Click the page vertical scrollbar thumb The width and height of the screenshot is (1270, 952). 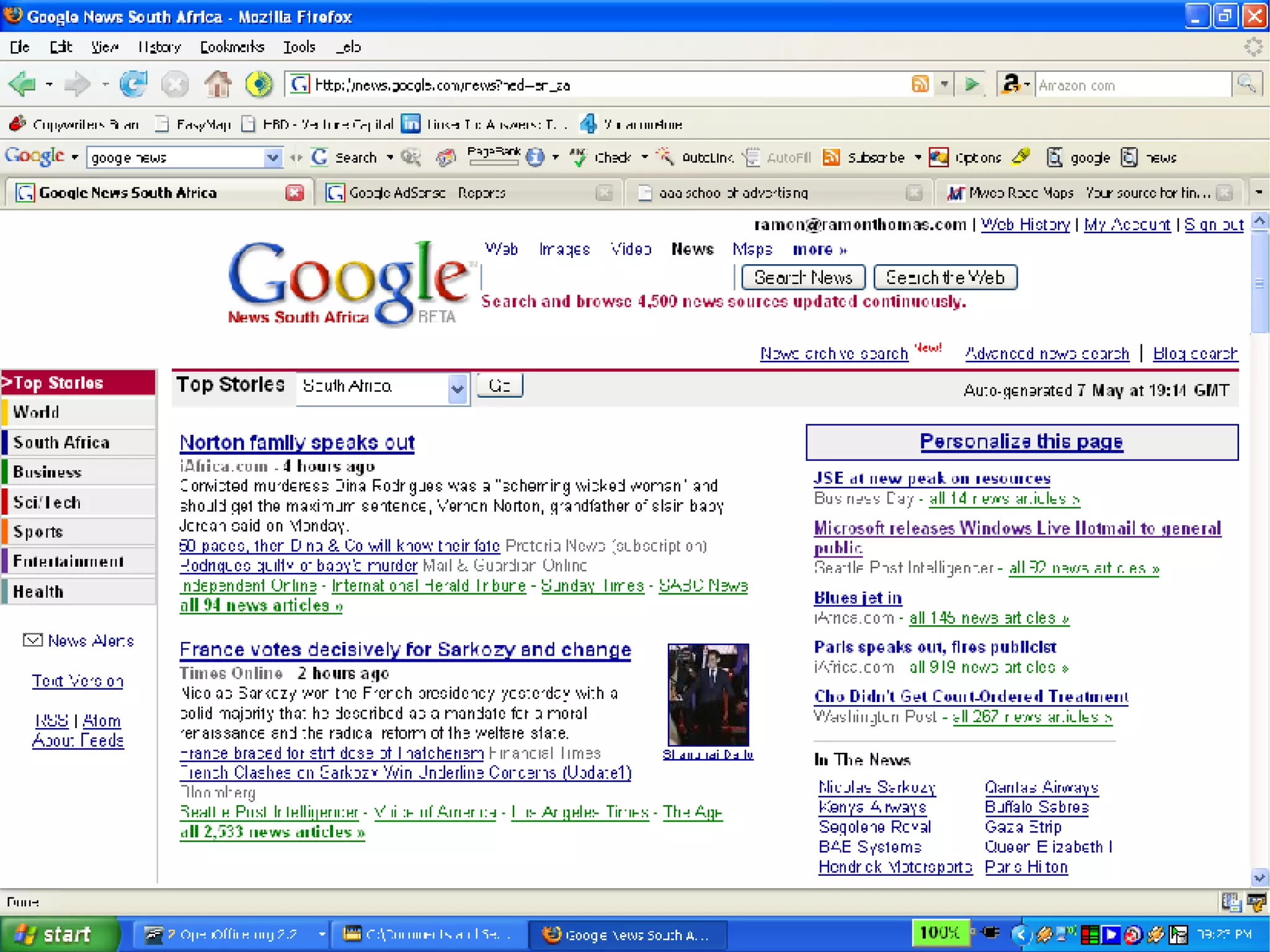(x=1259, y=282)
